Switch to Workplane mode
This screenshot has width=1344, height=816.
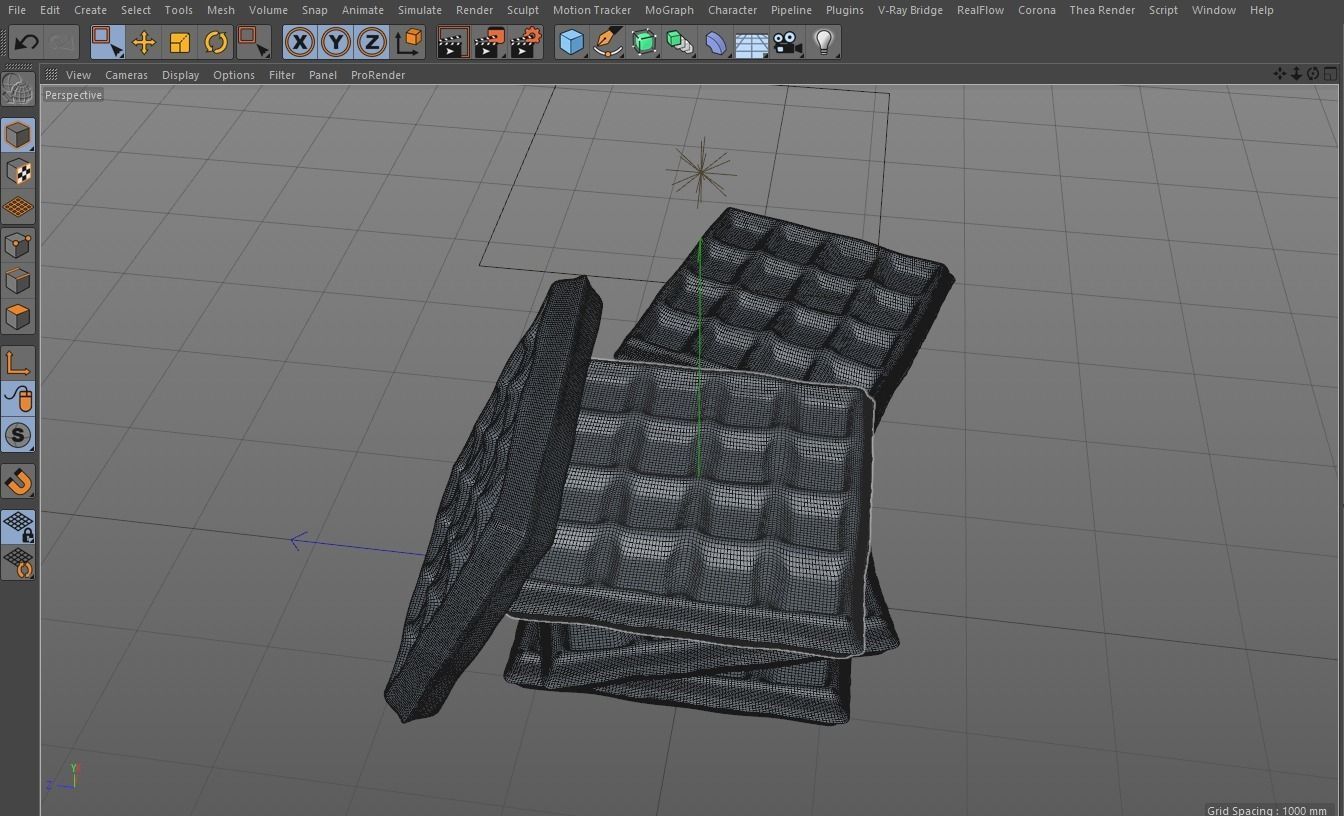pos(18,208)
